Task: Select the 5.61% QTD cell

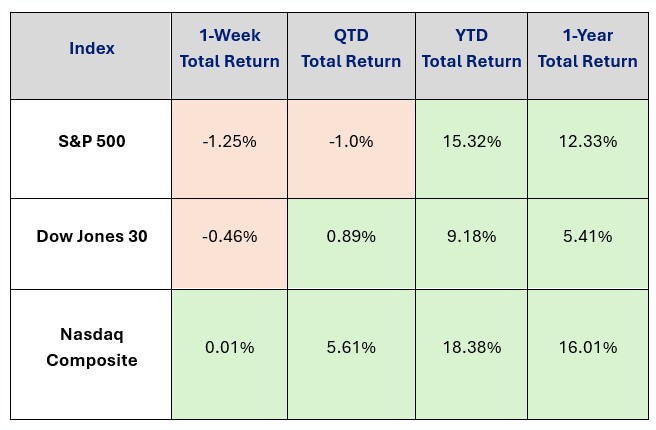Action: (351, 347)
